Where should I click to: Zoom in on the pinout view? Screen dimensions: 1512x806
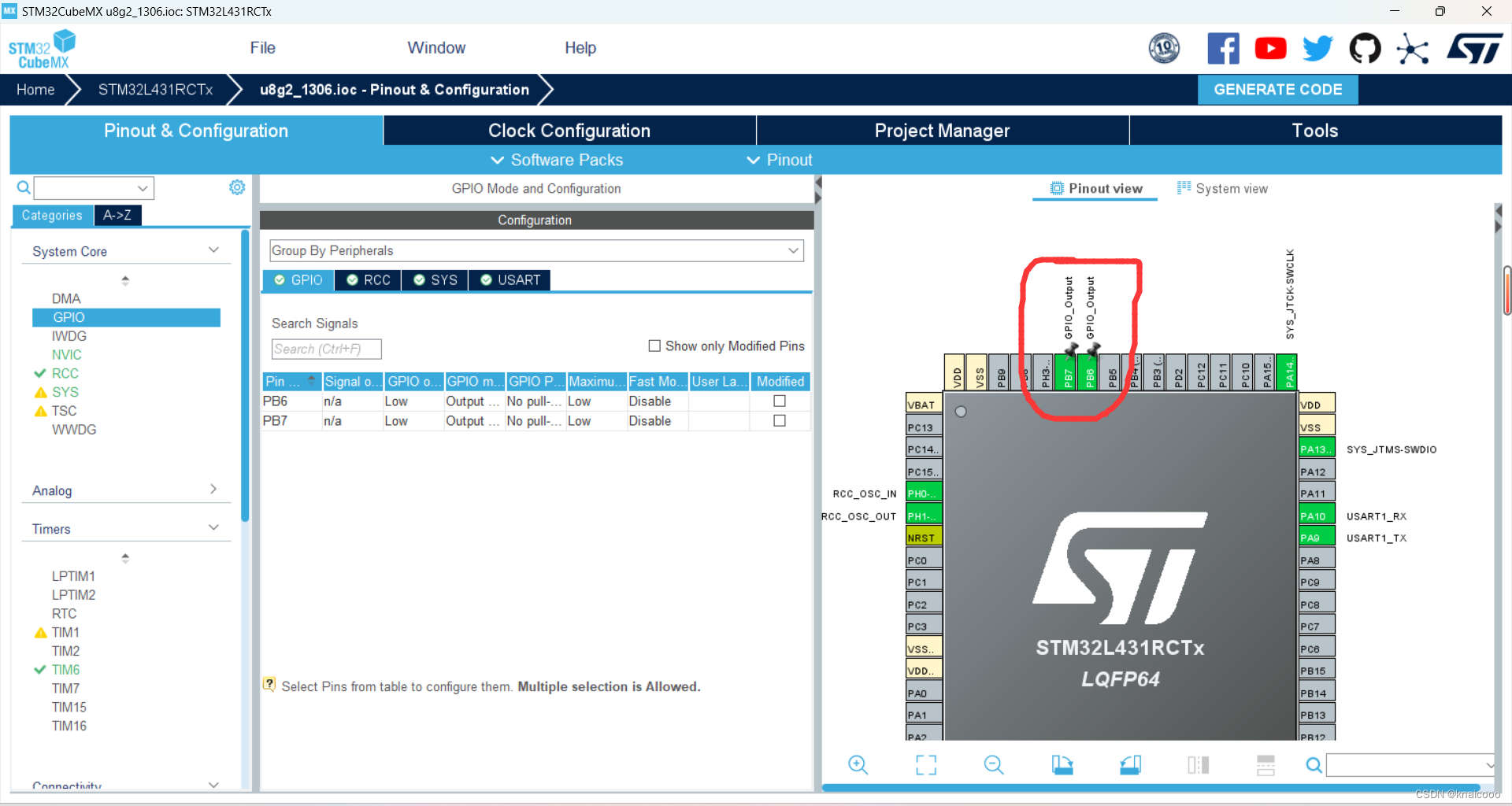click(858, 764)
